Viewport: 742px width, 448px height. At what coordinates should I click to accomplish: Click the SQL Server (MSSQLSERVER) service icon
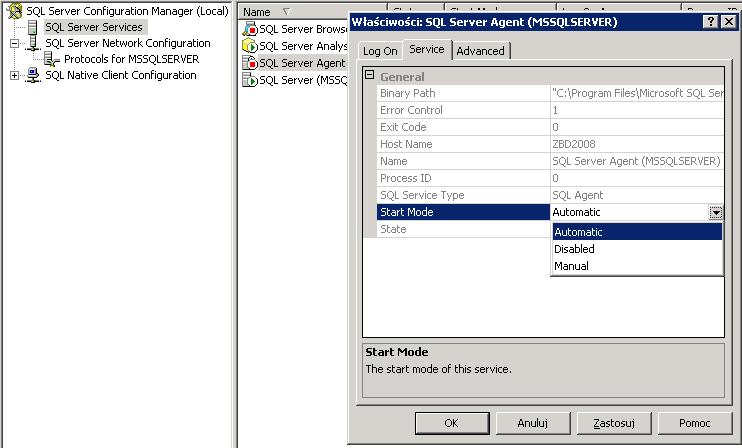249,79
